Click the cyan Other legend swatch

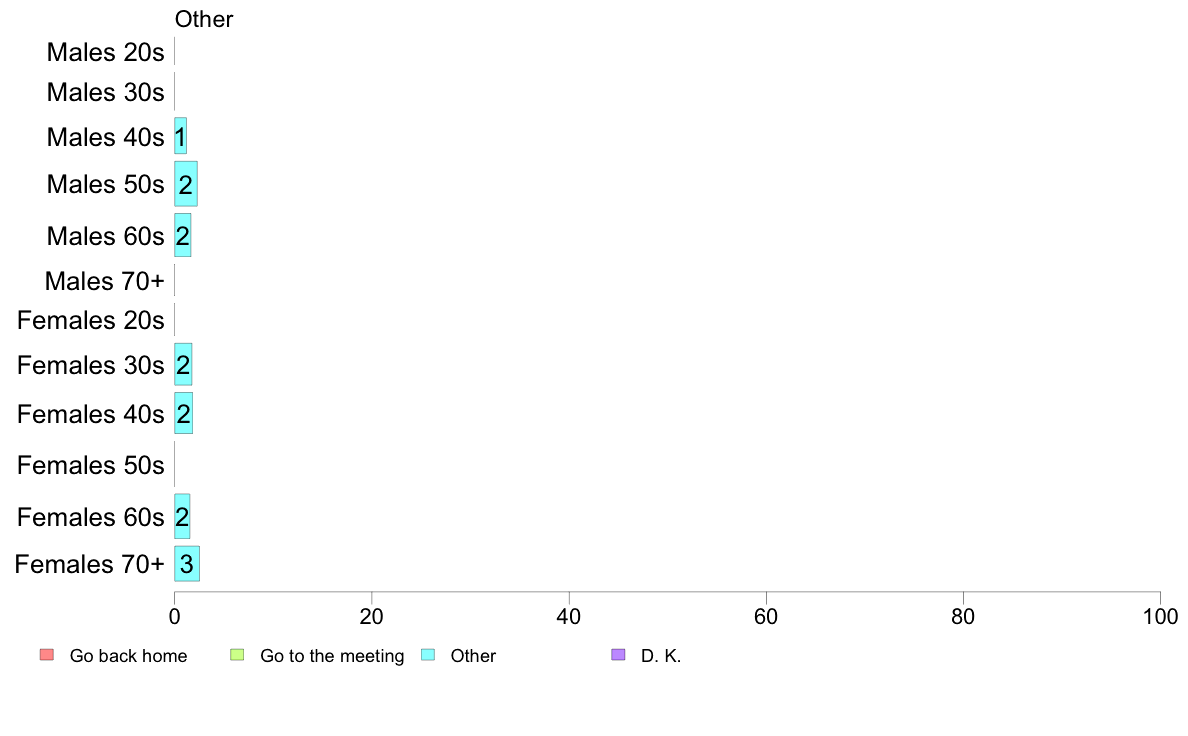point(428,655)
